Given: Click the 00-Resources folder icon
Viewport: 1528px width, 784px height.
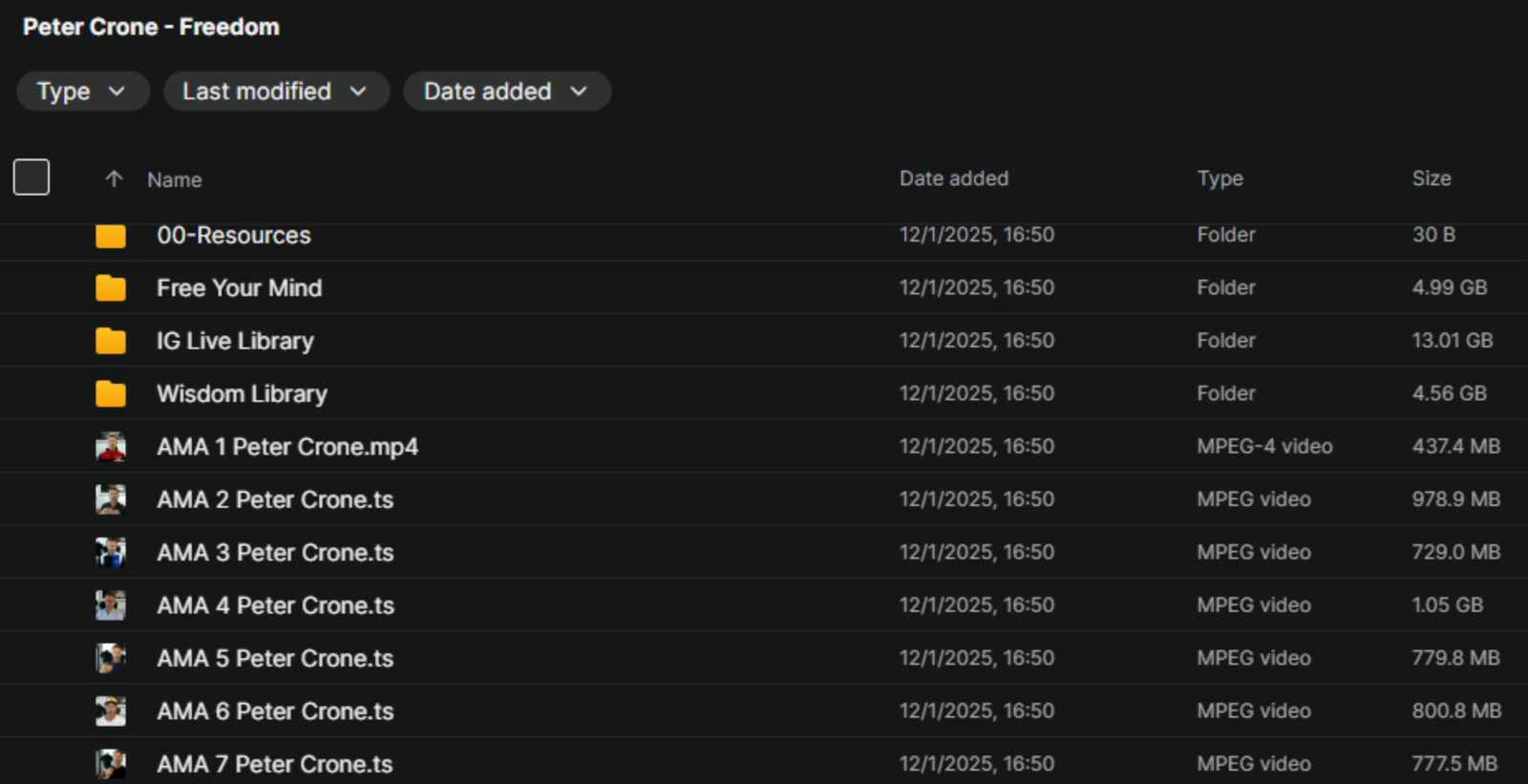Looking at the screenshot, I should pyautogui.click(x=111, y=236).
